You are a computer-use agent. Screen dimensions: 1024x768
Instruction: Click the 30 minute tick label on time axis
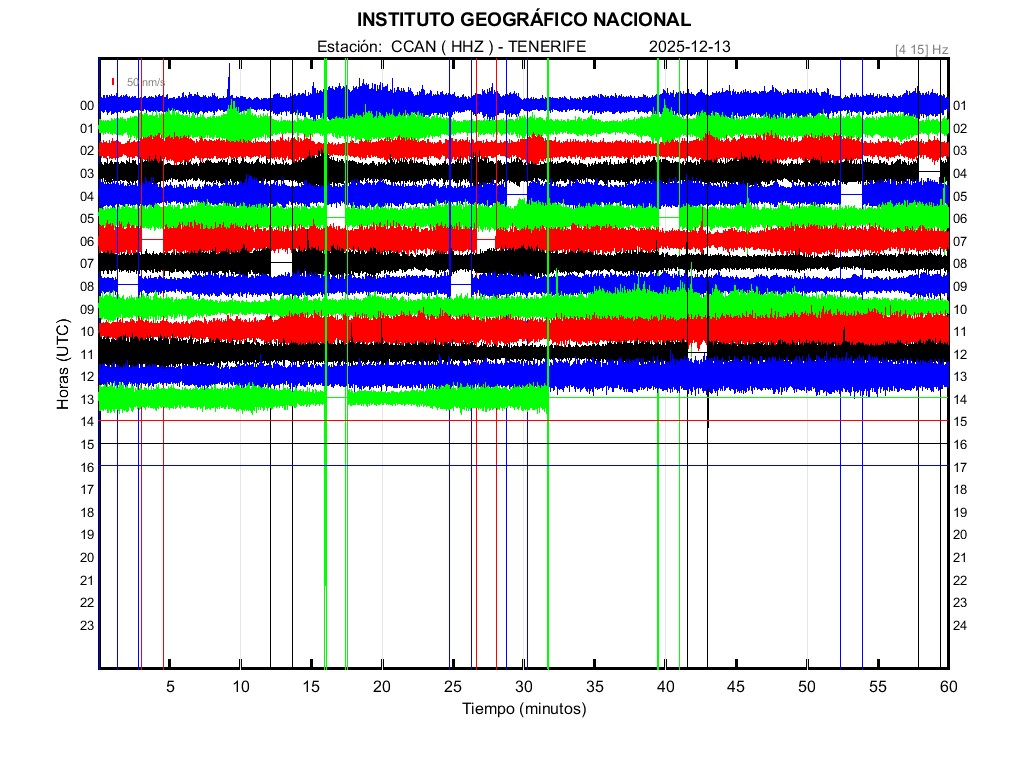[523, 686]
